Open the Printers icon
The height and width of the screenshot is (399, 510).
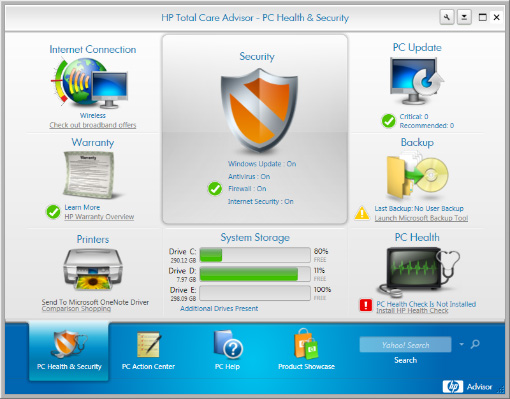click(93, 269)
